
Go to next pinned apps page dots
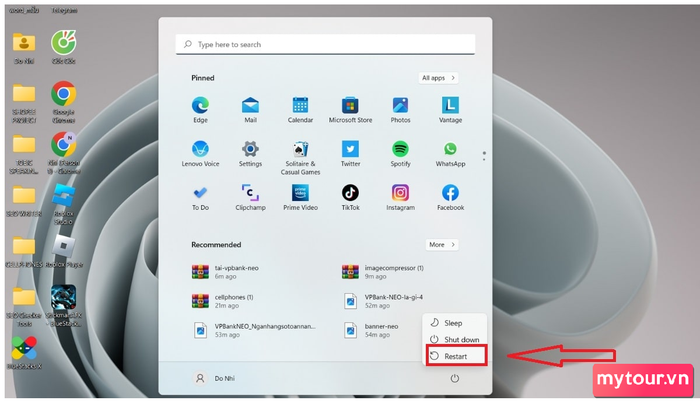click(x=484, y=156)
